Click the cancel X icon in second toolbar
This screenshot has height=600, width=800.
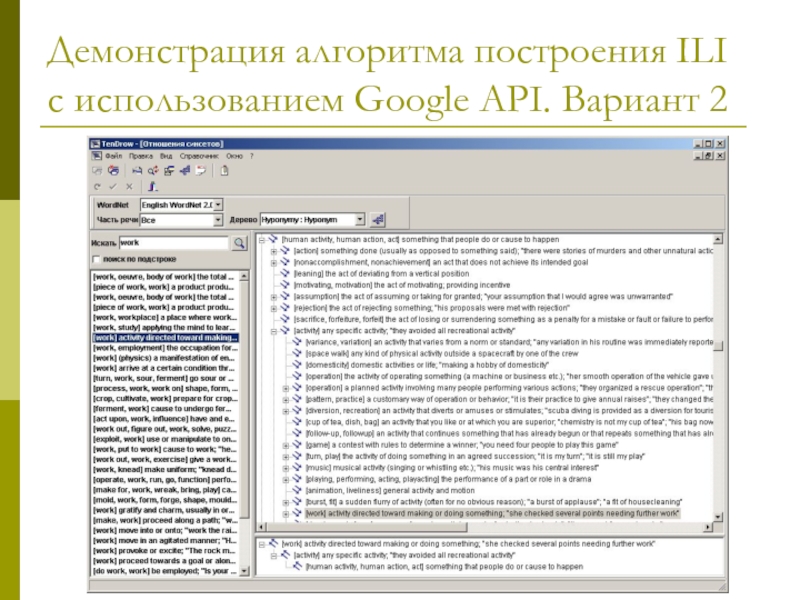click(130, 187)
